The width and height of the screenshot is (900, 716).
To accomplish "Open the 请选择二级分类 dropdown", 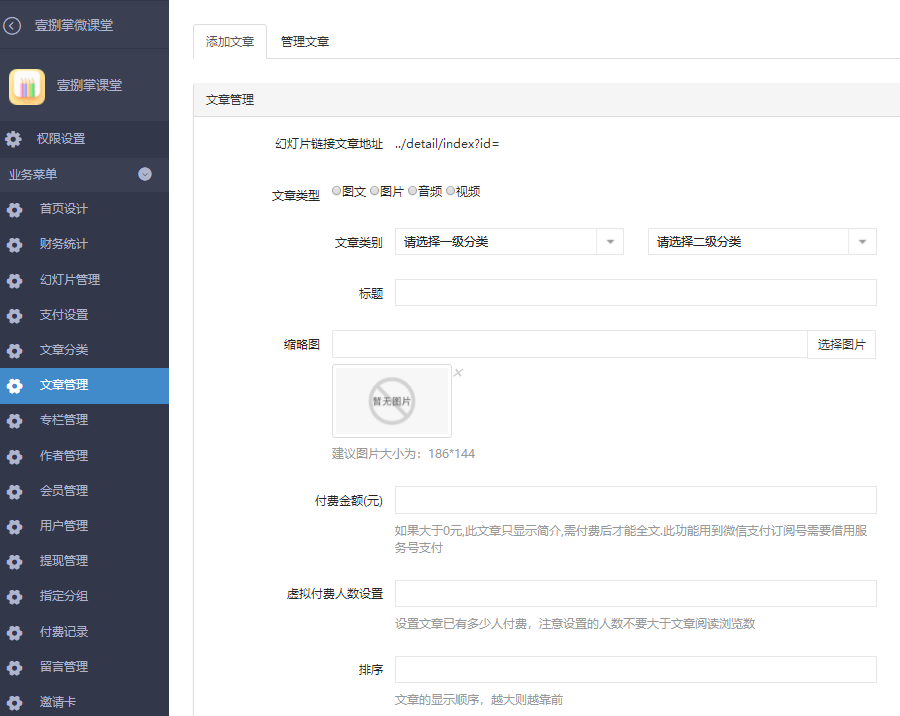I will (762, 242).
